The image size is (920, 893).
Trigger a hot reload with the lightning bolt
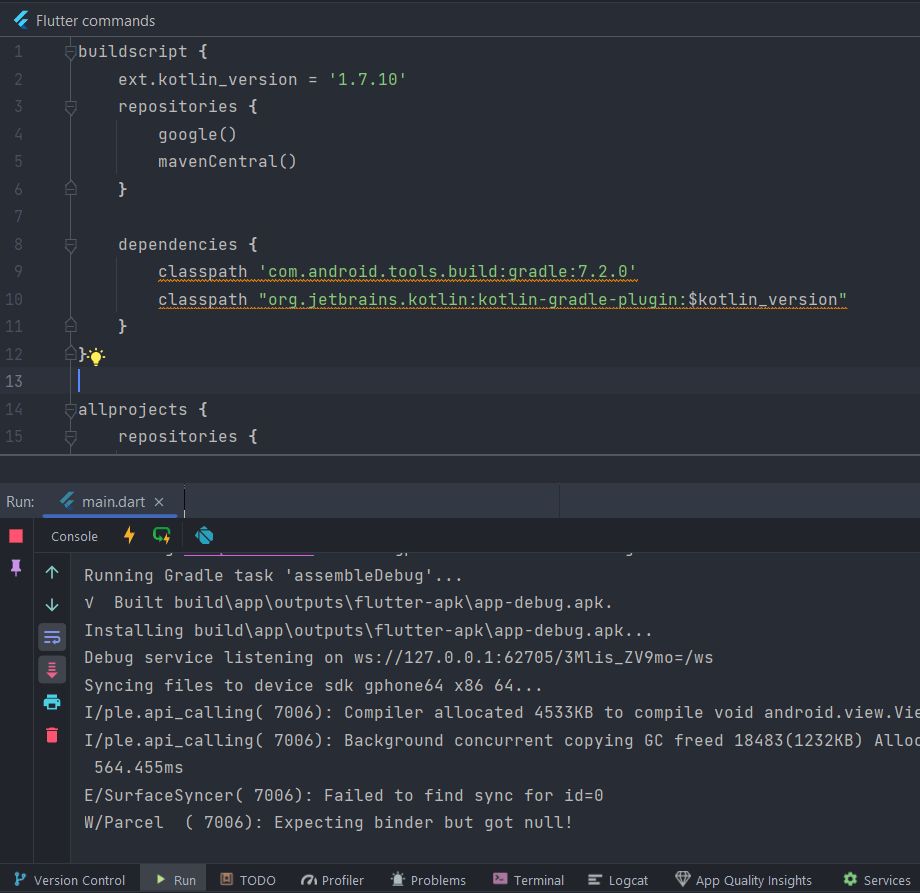[130, 536]
